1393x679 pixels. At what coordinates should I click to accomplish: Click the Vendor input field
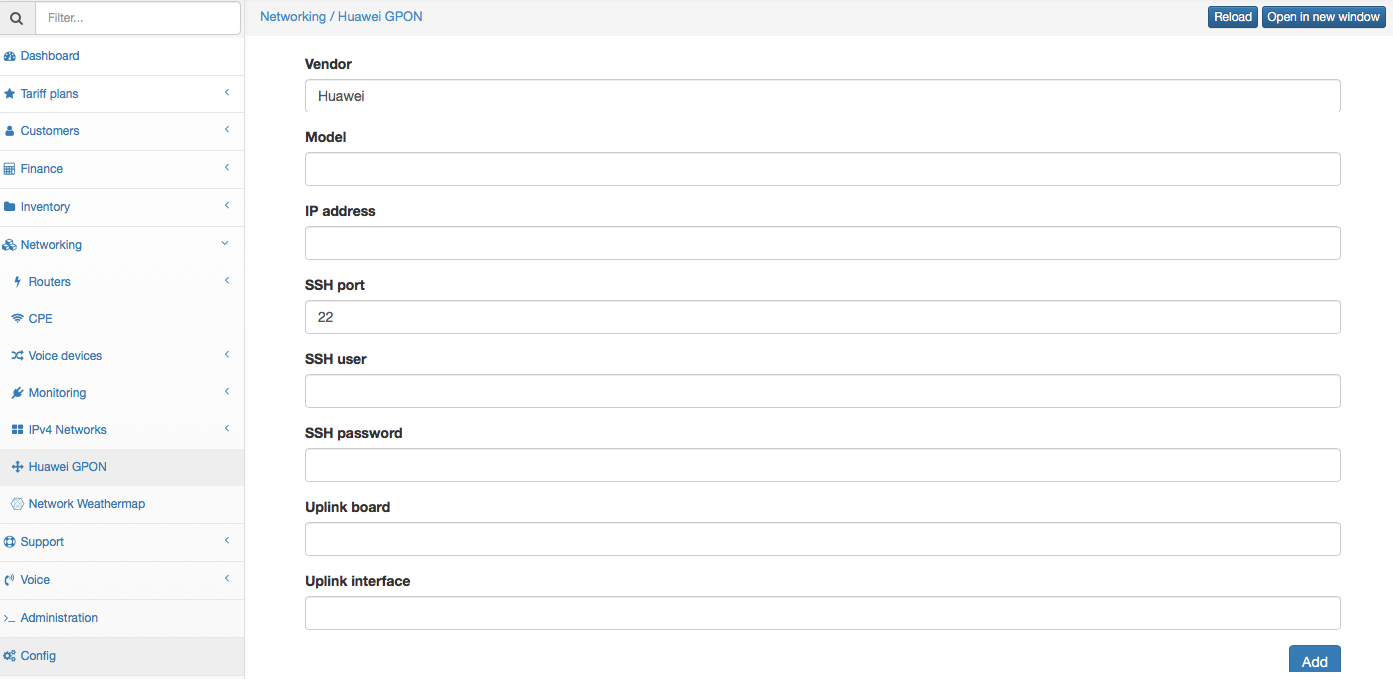tap(822, 96)
